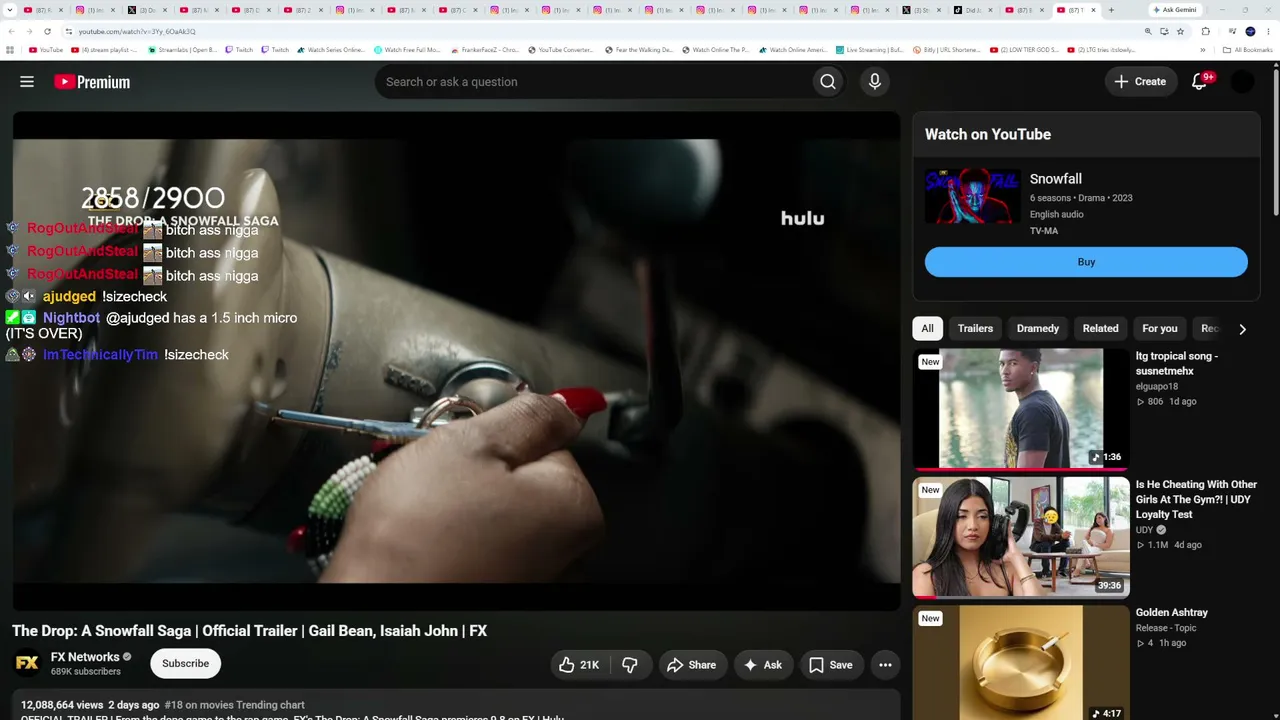Open the Snowfall show title
This screenshot has width=1280, height=720.
[x=1056, y=179]
